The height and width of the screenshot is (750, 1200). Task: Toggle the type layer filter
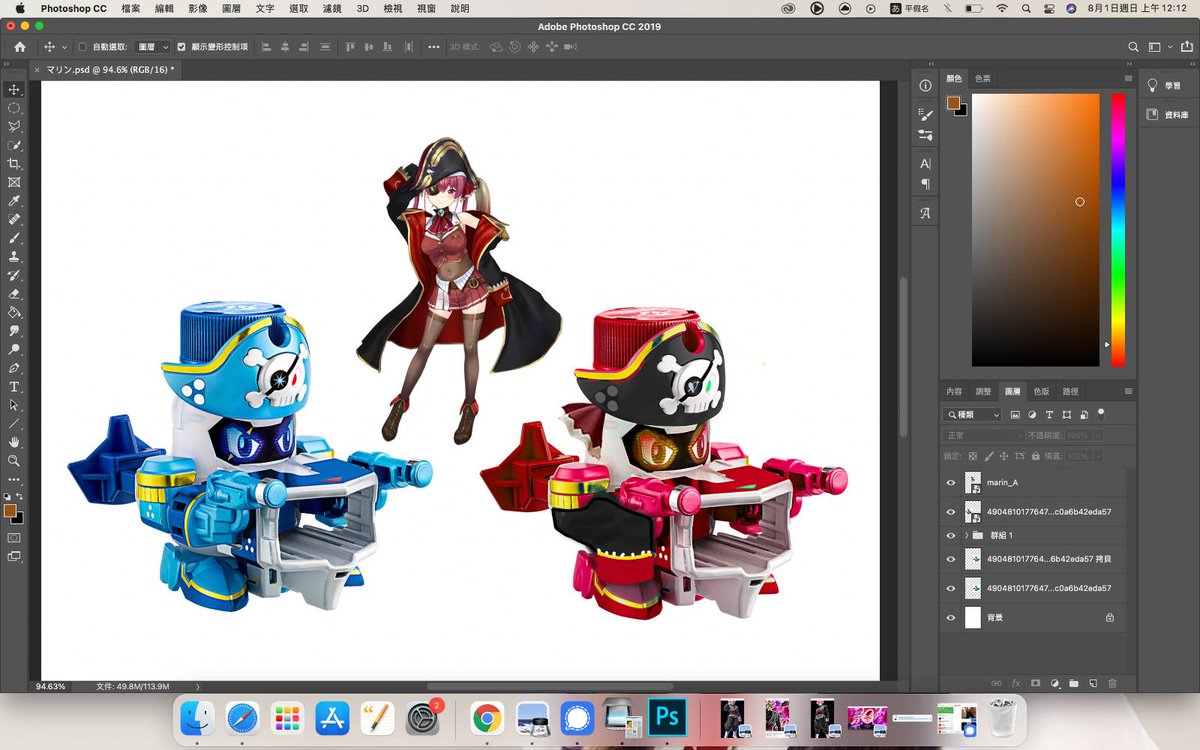click(1049, 414)
